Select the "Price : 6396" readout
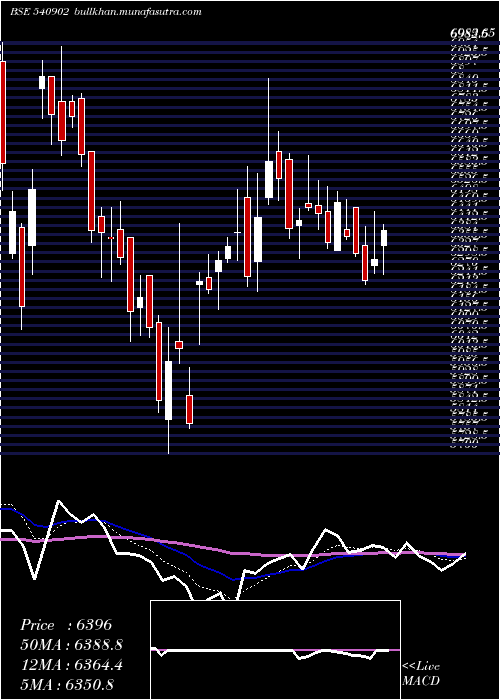 (x=66, y=625)
